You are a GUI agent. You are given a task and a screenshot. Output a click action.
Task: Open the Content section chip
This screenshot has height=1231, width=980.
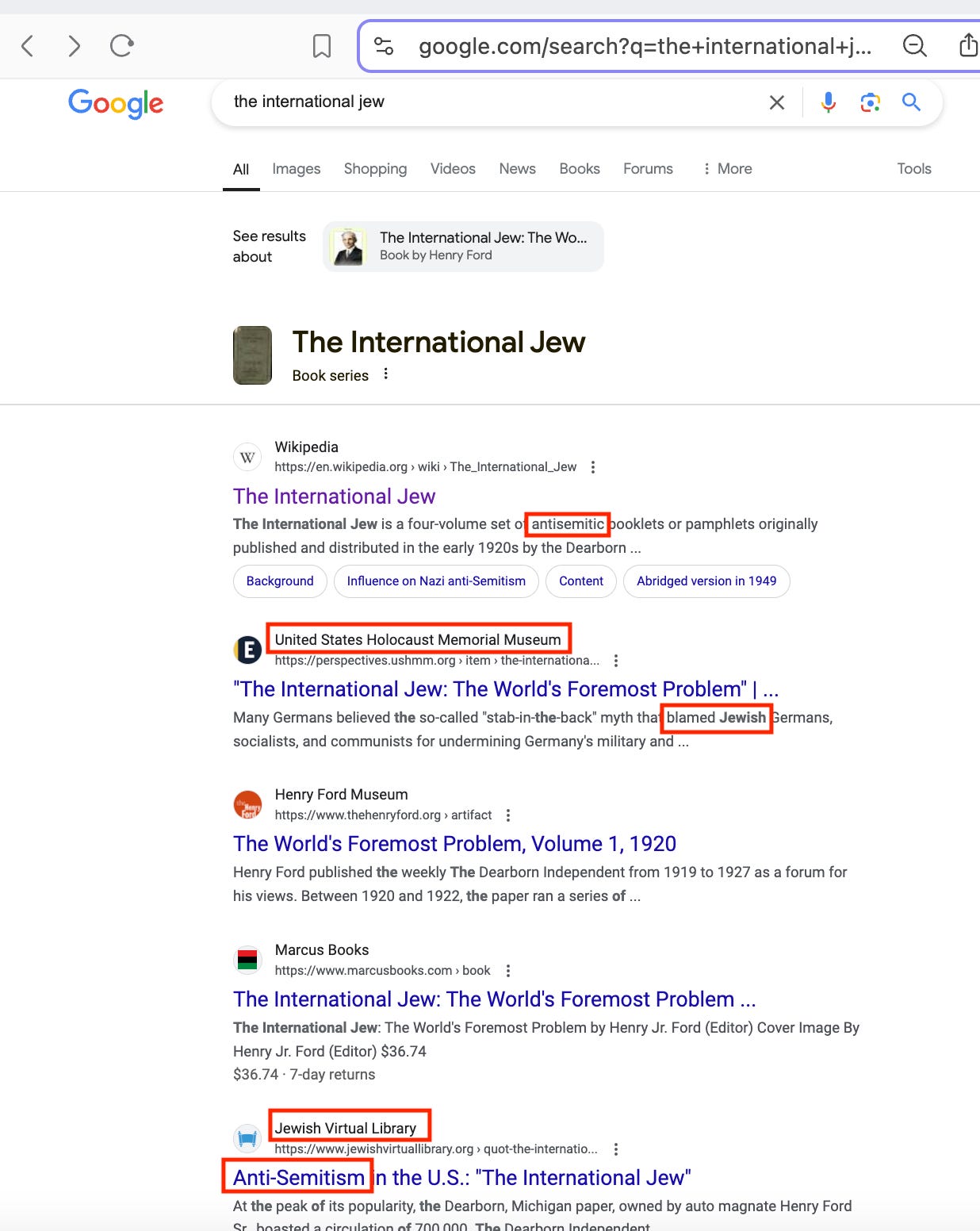pyautogui.click(x=581, y=581)
